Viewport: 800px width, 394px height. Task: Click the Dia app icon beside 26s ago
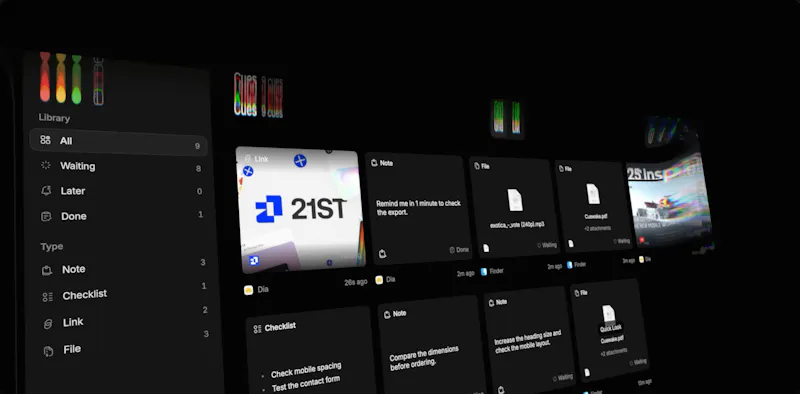coord(248,290)
